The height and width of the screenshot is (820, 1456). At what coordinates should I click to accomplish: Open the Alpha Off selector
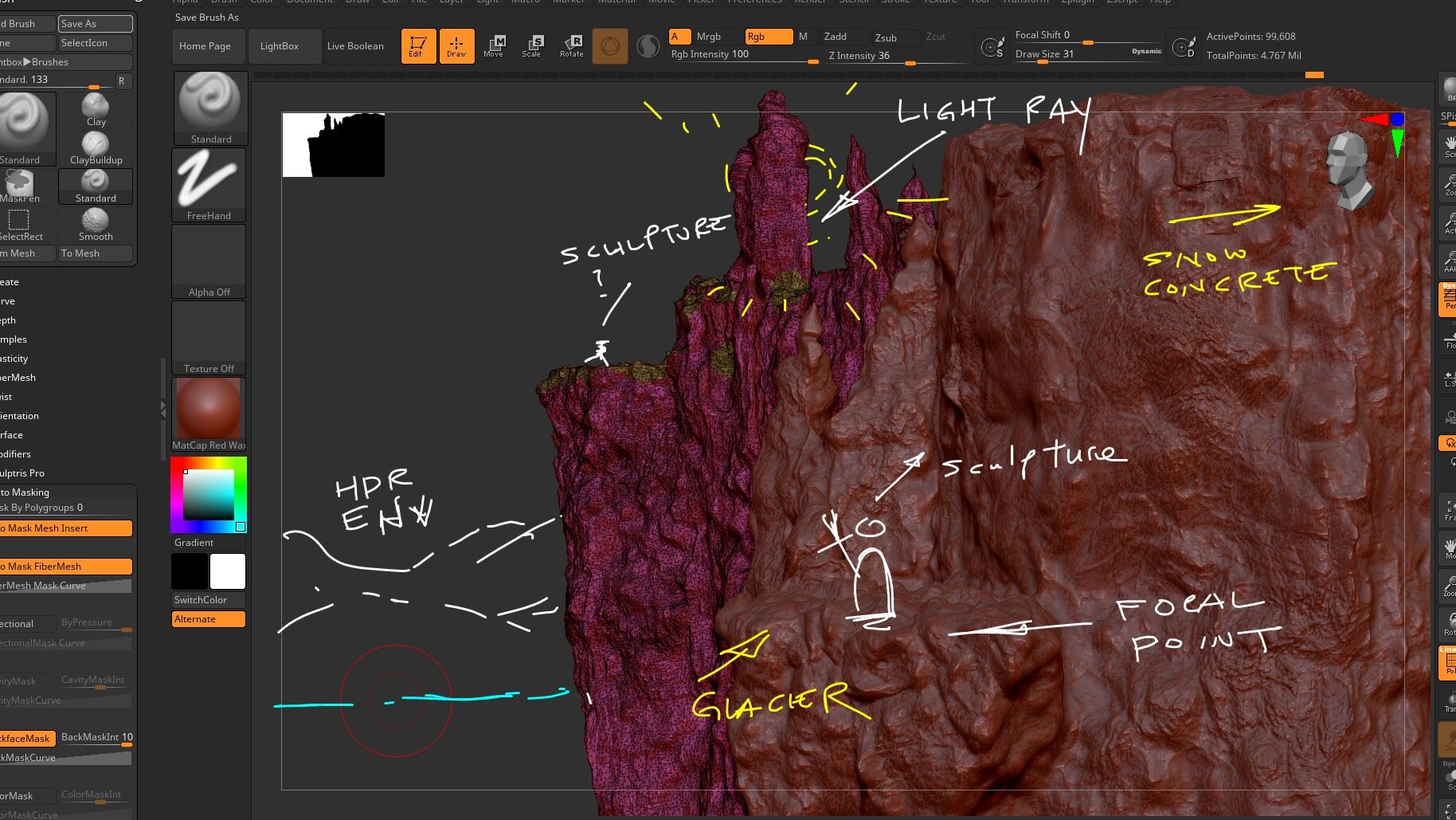(209, 261)
